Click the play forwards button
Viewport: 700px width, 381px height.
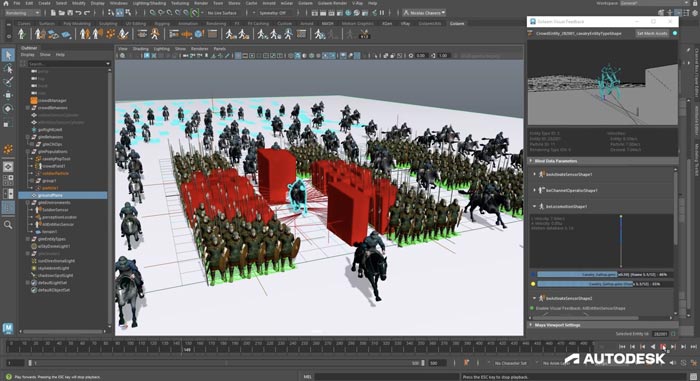663,347
